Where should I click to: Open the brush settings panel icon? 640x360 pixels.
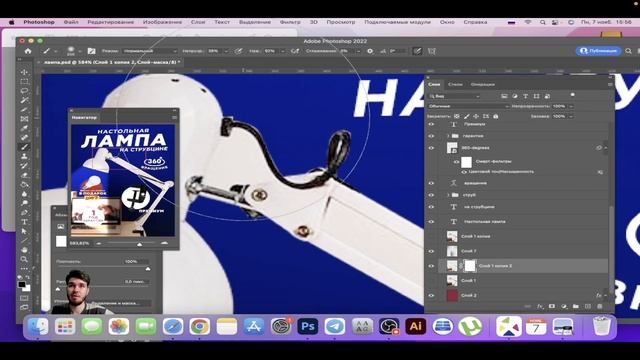point(91,51)
